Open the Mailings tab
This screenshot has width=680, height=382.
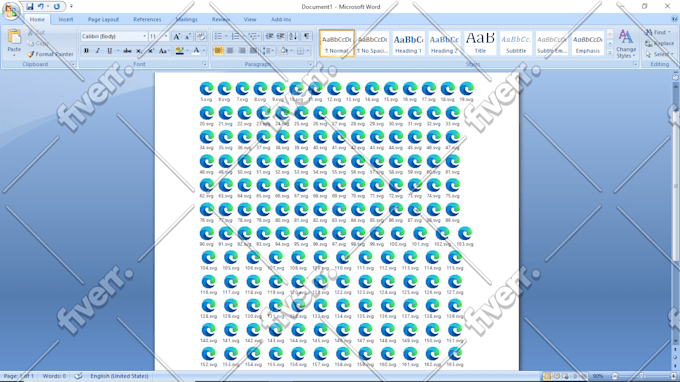[x=186, y=20]
